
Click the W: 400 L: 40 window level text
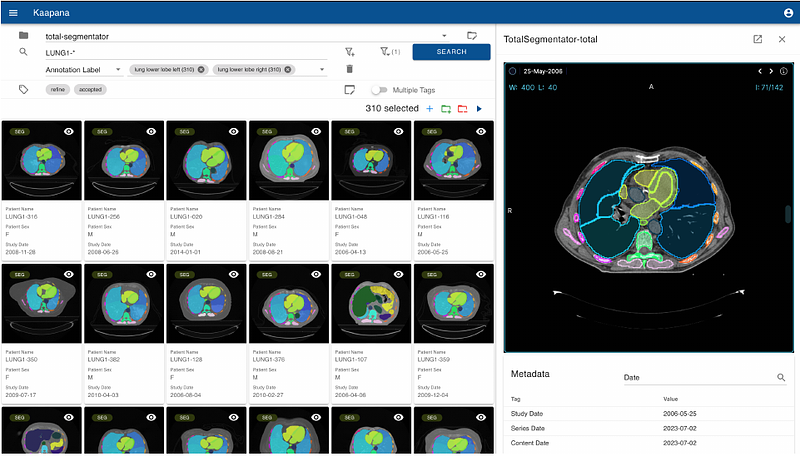533,88
